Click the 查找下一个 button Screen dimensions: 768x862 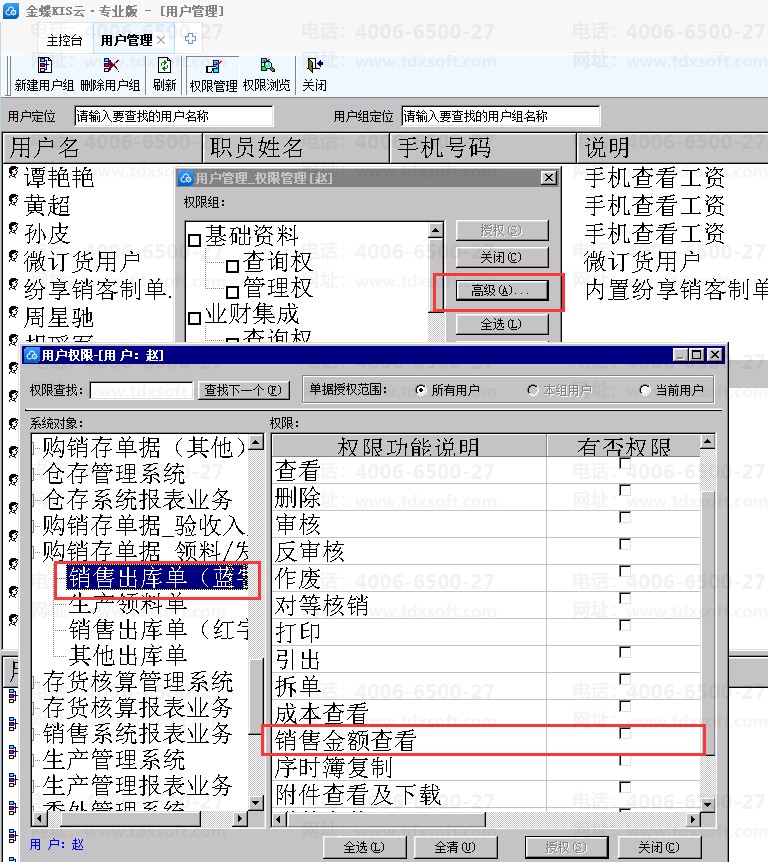(x=242, y=390)
